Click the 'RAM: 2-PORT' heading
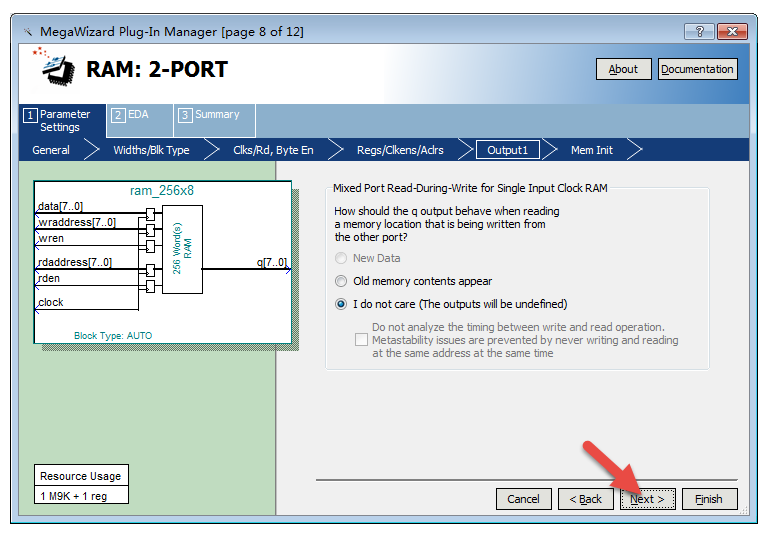 pyautogui.click(x=157, y=69)
